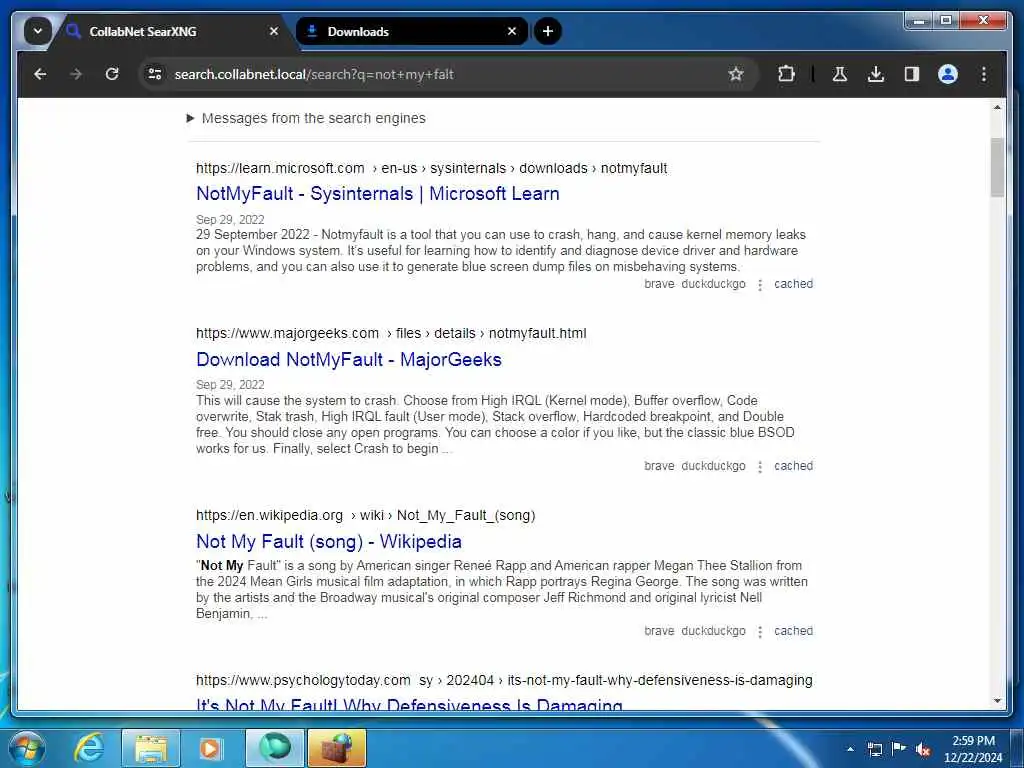Click the green globe browser taskbar icon
The height and width of the screenshot is (768, 1024).
coord(274,747)
